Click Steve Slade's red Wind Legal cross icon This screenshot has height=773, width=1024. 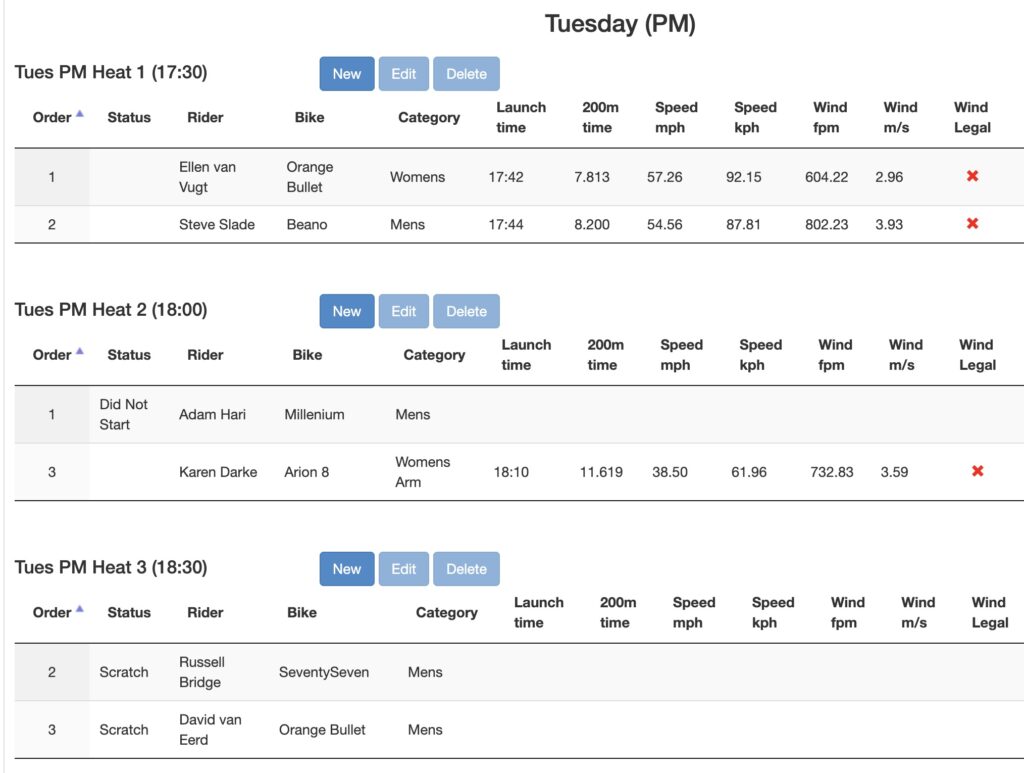973,224
